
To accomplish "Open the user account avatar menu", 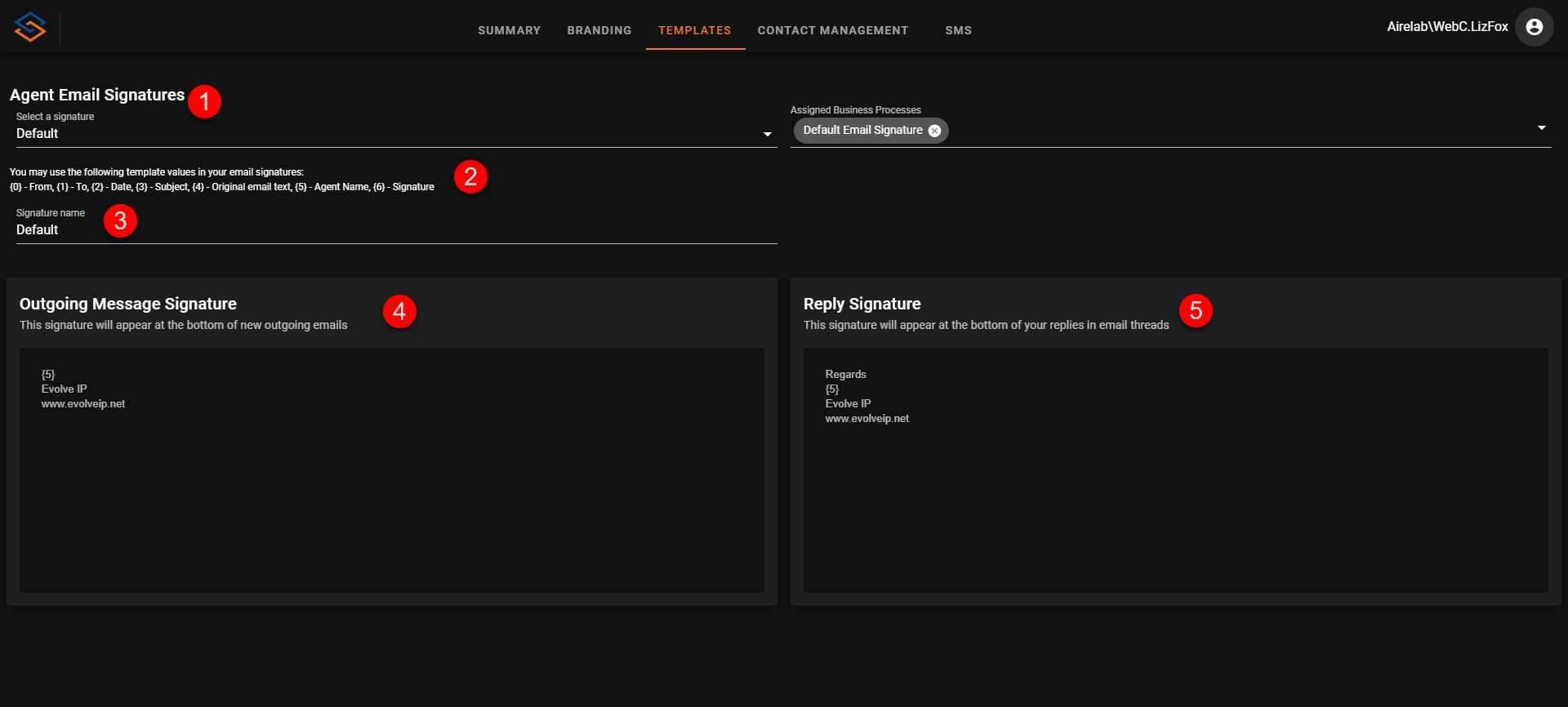I will point(1534,27).
